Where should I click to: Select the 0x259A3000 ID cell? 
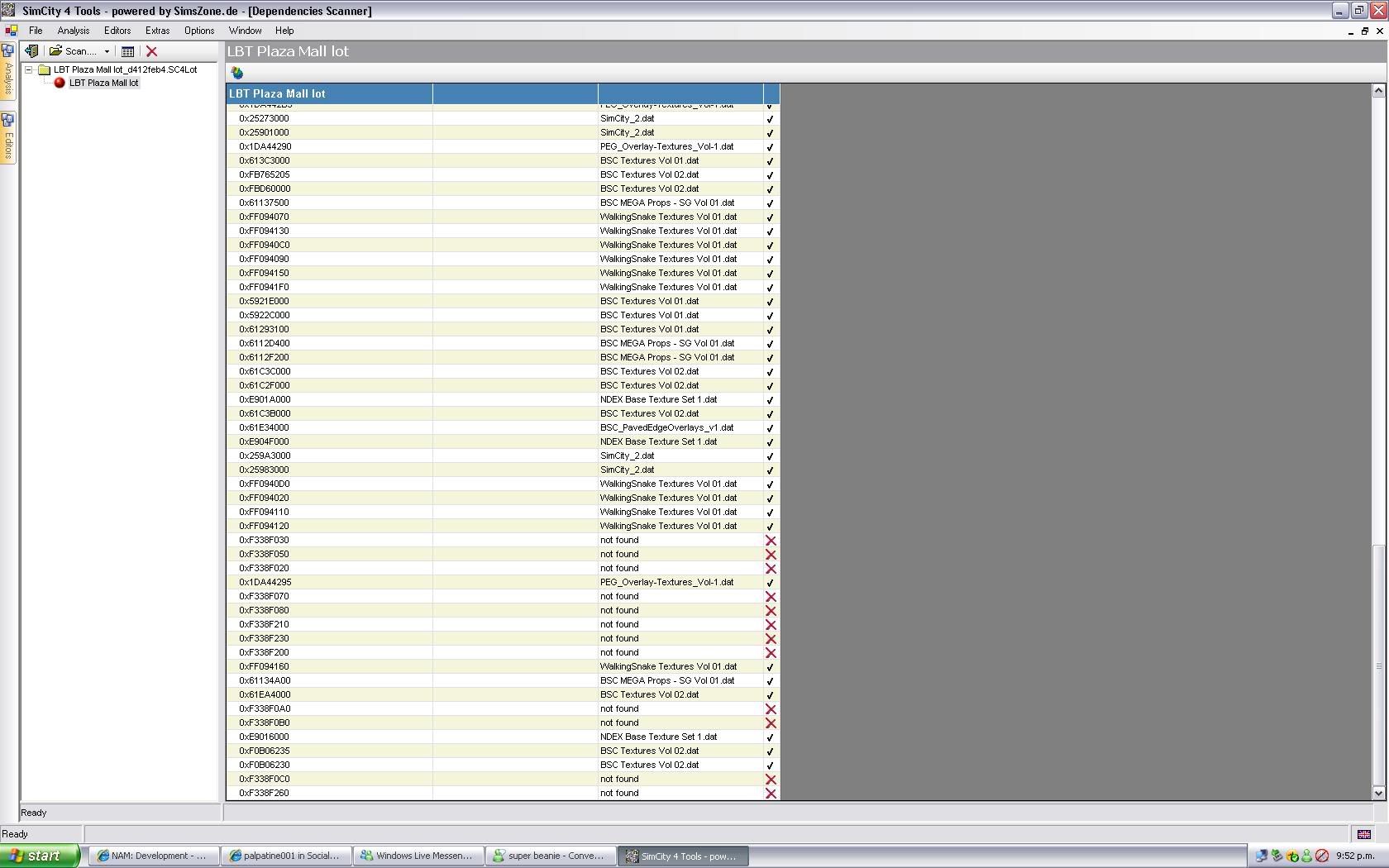(x=265, y=455)
